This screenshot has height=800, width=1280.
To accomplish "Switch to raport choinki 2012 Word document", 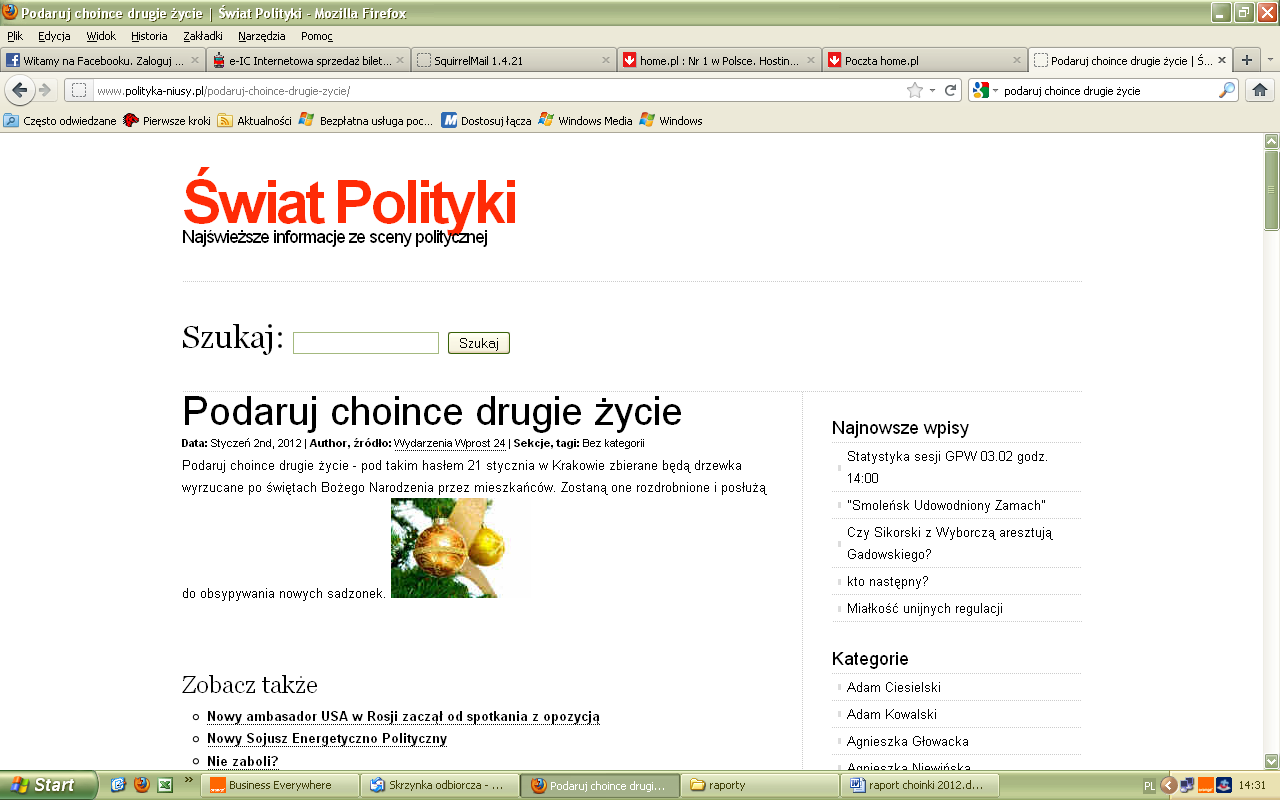I will tap(919, 785).
